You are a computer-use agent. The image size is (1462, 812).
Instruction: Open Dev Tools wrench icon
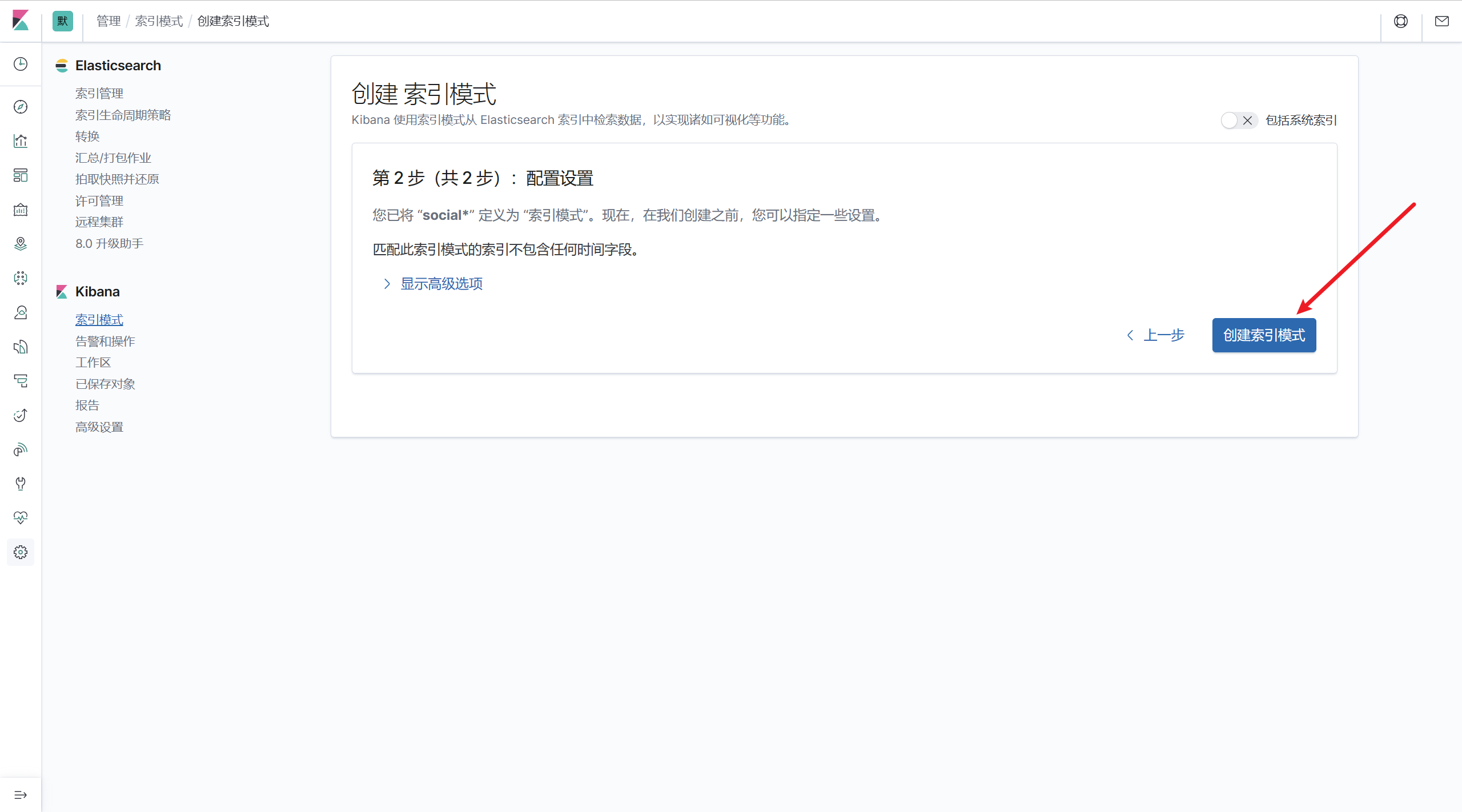point(21,484)
